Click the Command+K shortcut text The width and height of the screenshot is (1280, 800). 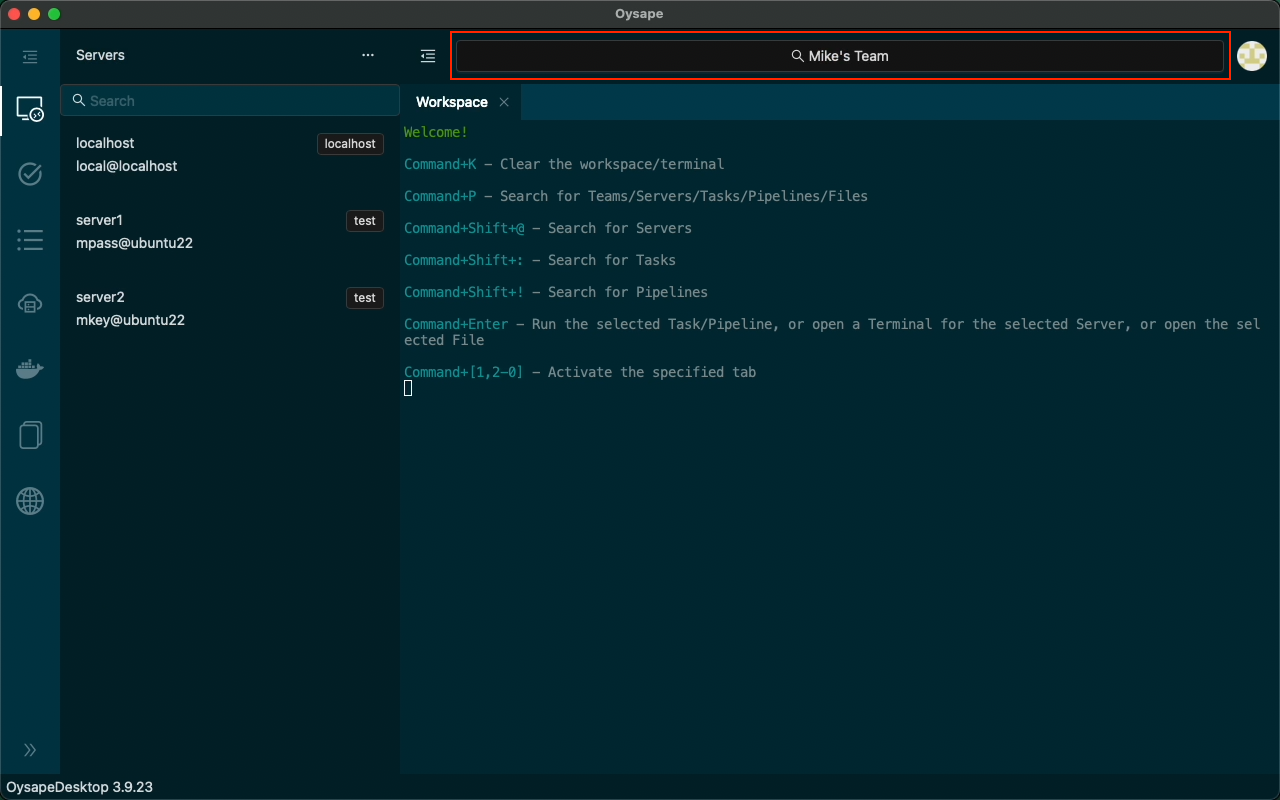point(440,164)
